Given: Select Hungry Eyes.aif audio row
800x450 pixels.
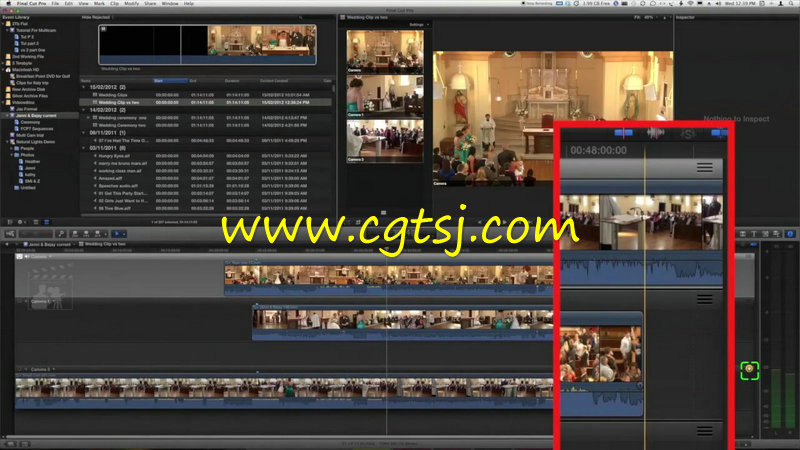Looking at the screenshot, I should [x=207, y=156].
